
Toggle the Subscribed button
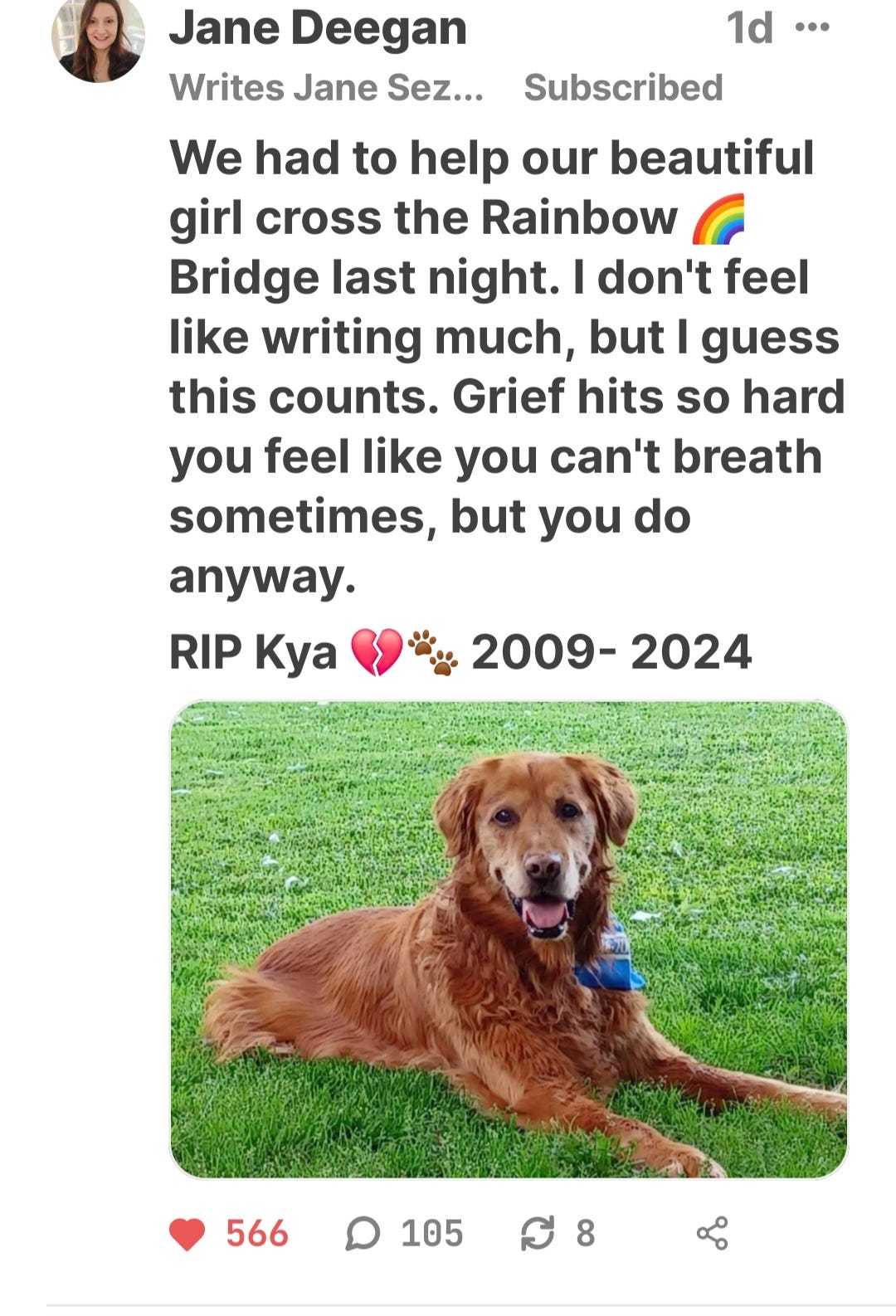click(623, 87)
